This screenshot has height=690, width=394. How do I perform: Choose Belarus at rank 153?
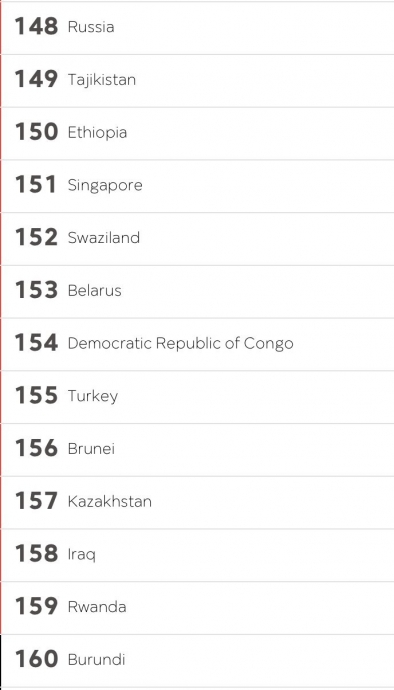click(x=197, y=292)
